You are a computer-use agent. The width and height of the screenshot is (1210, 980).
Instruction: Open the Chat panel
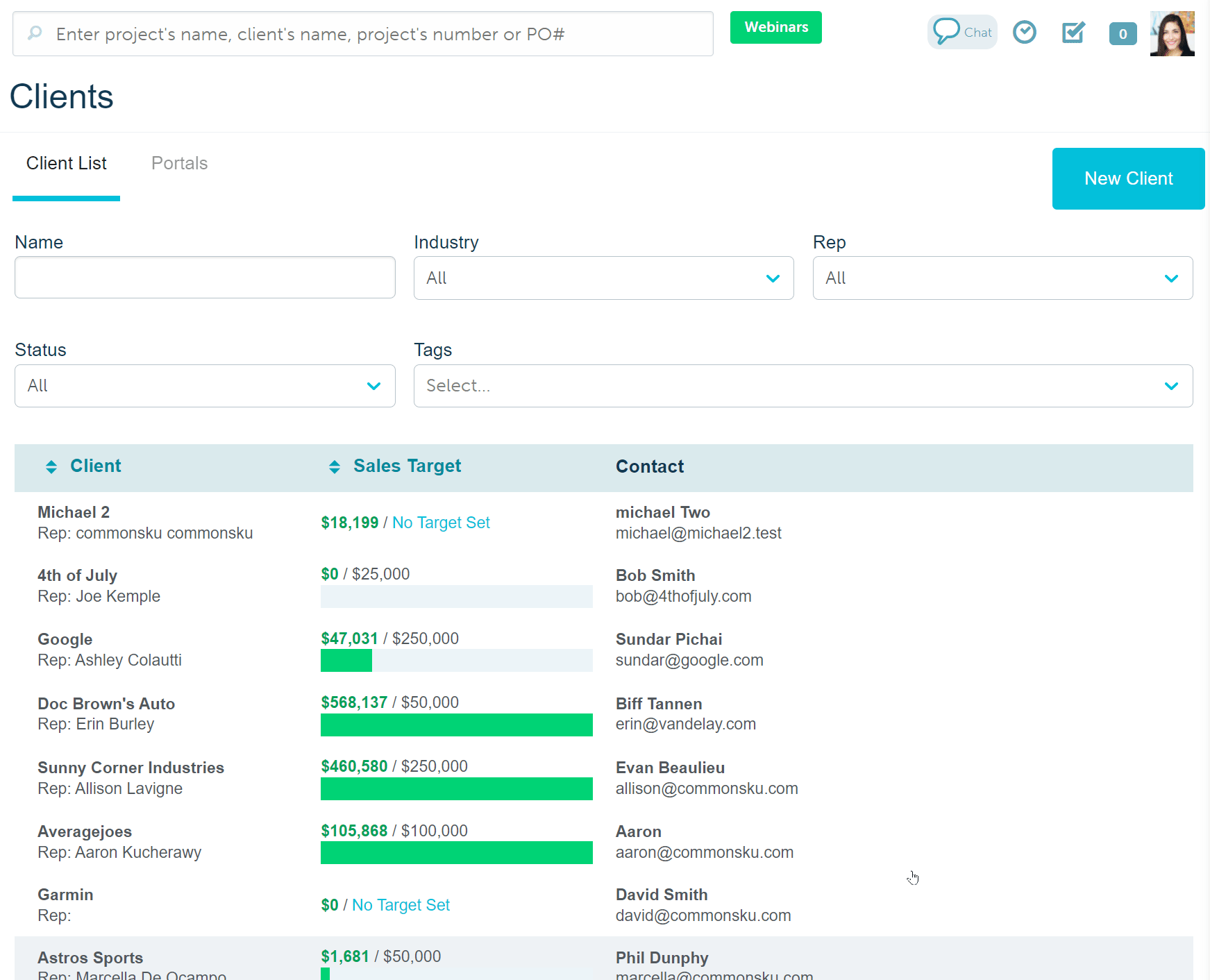pyautogui.click(x=961, y=31)
